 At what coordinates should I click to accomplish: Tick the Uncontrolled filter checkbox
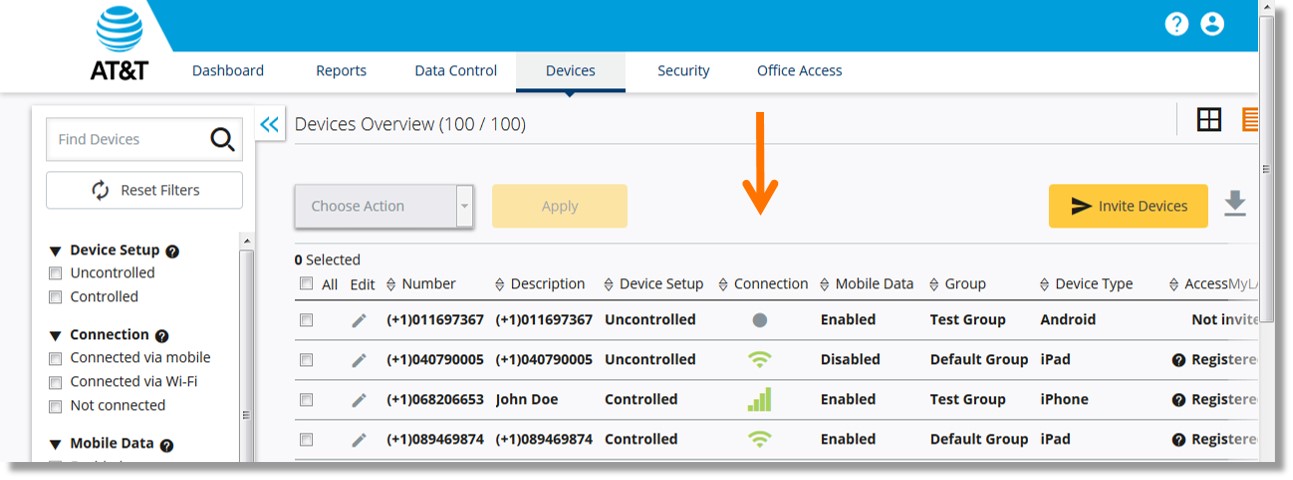click(56, 273)
